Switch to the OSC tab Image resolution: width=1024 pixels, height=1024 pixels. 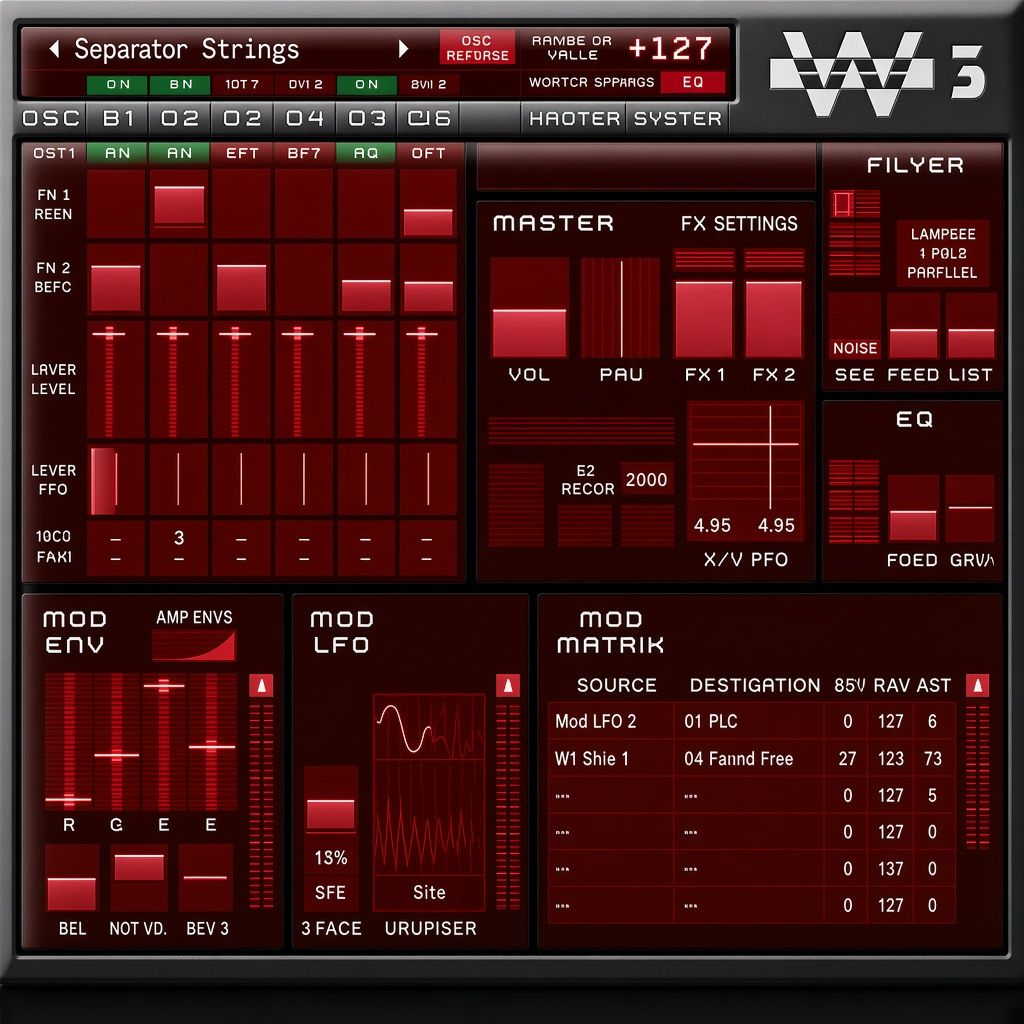click(x=51, y=118)
